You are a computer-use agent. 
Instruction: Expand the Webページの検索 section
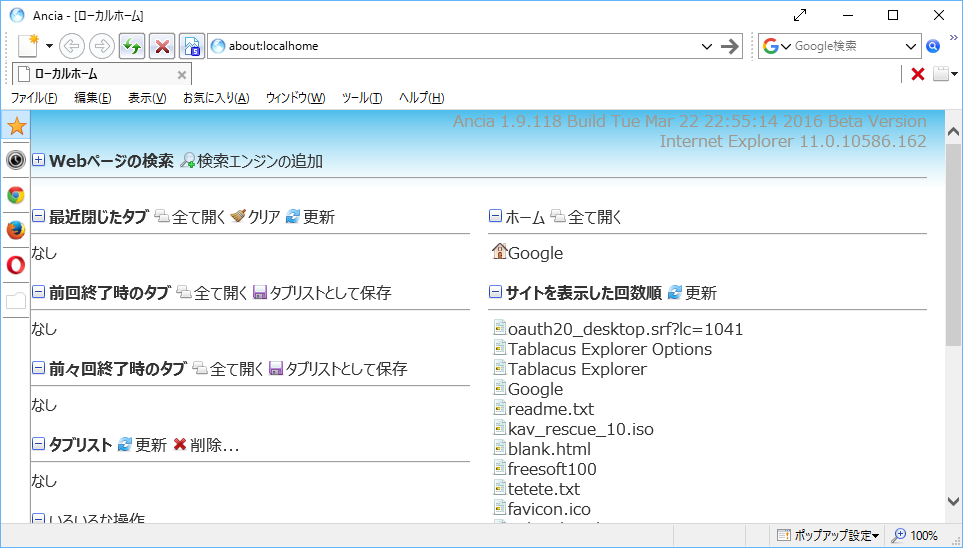[x=38, y=160]
